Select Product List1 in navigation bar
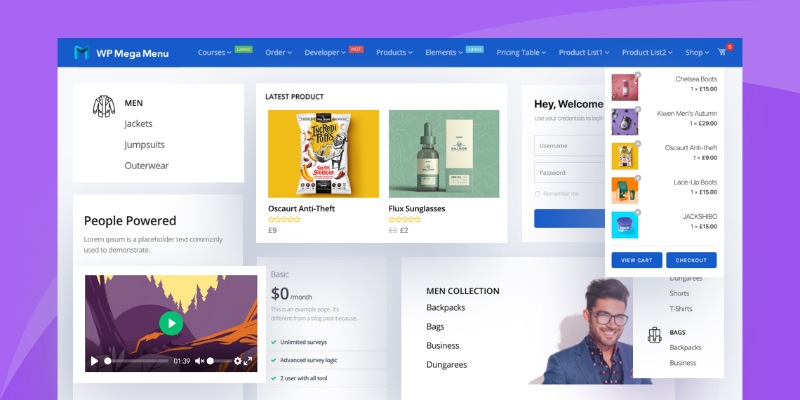 click(583, 52)
